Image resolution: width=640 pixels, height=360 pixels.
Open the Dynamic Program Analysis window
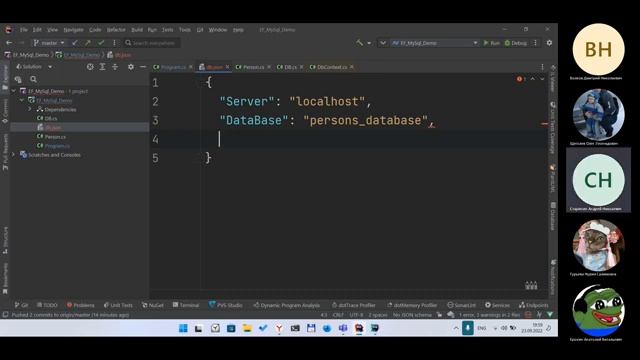[286, 305]
